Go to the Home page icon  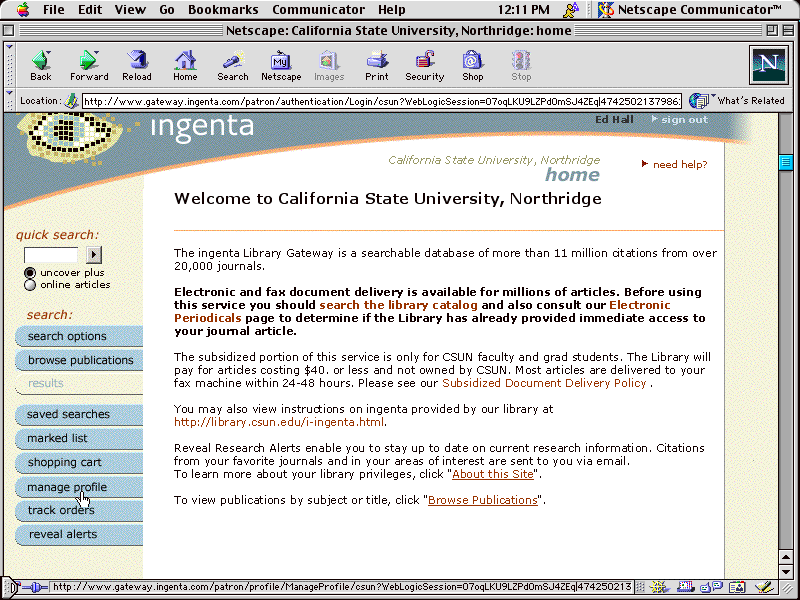(x=185, y=66)
